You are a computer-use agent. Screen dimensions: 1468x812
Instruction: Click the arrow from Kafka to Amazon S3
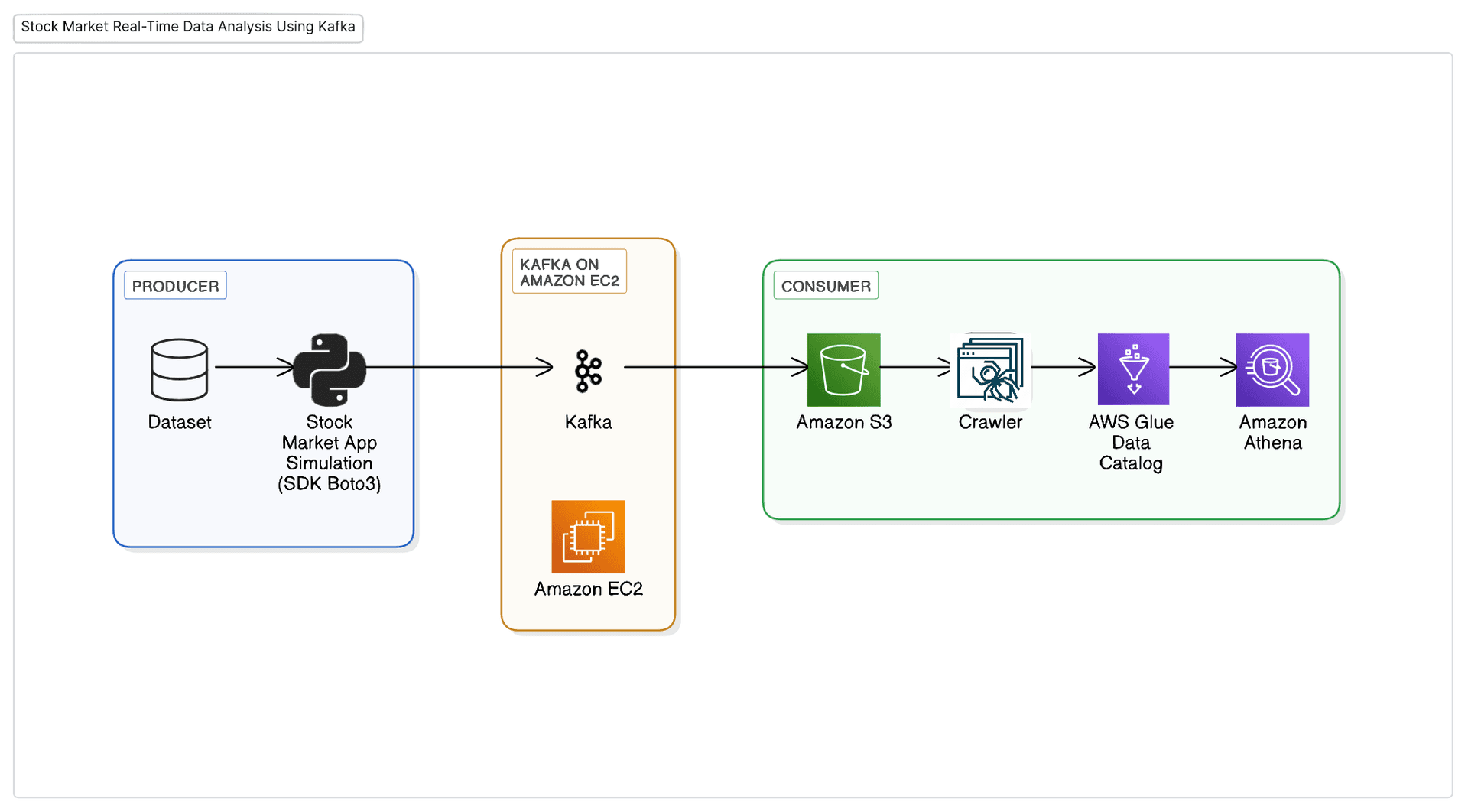point(715,367)
